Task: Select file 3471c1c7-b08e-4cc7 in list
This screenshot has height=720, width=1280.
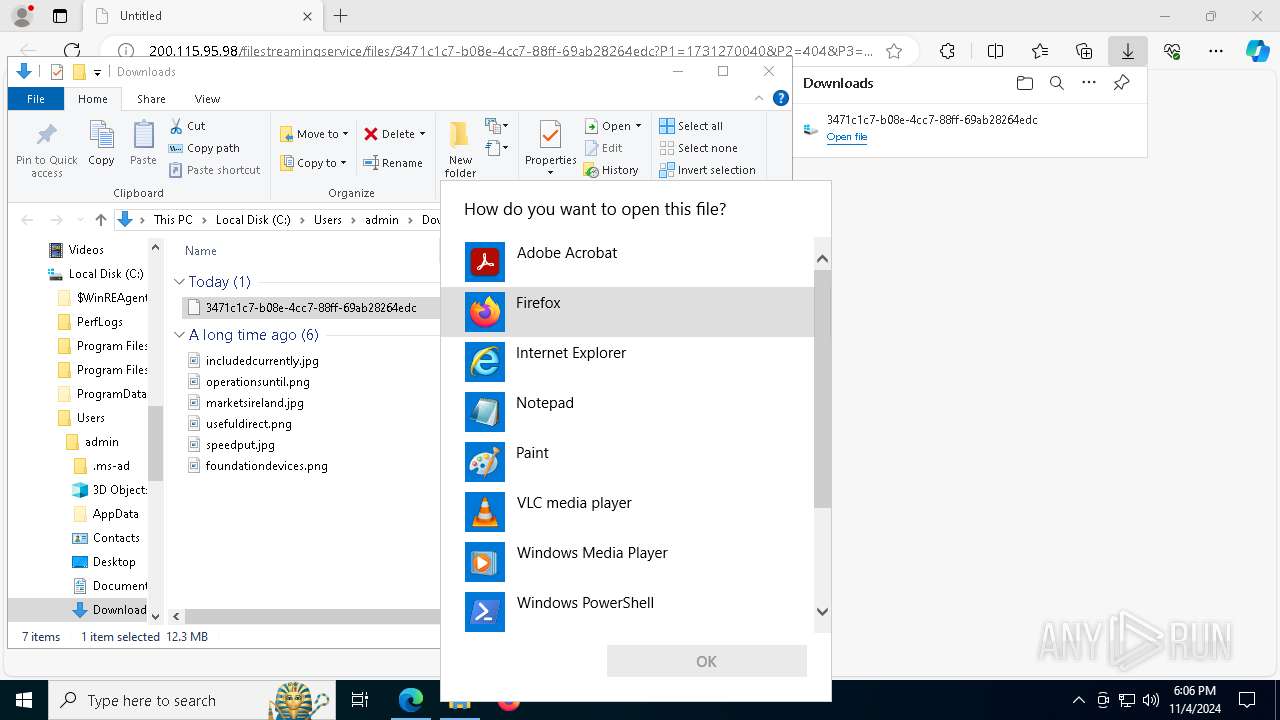Action: click(310, 308)
